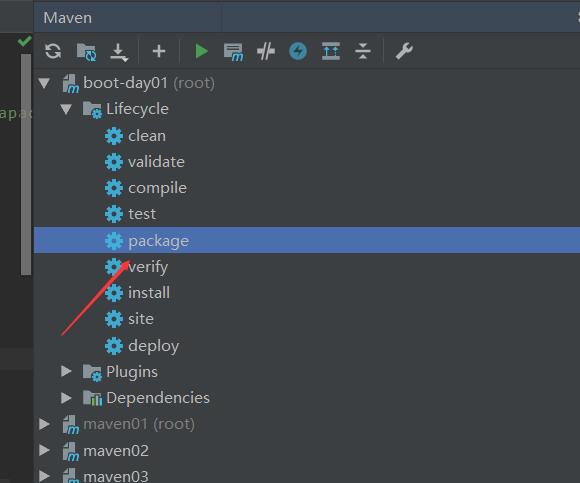Collapse the boot-day01 root node

pyautogui.click(x=44, y=83)
